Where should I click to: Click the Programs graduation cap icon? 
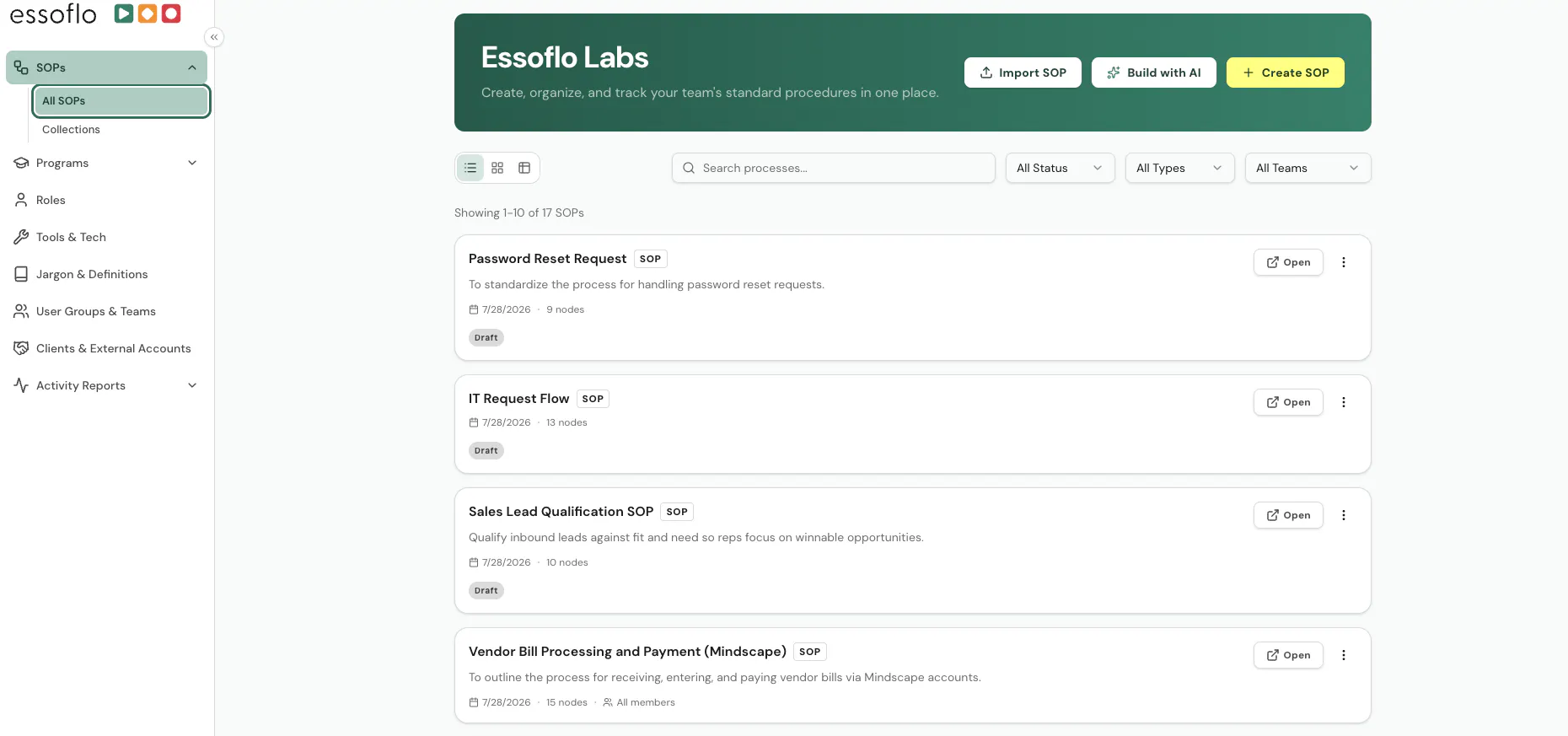(x=21, y=163)
